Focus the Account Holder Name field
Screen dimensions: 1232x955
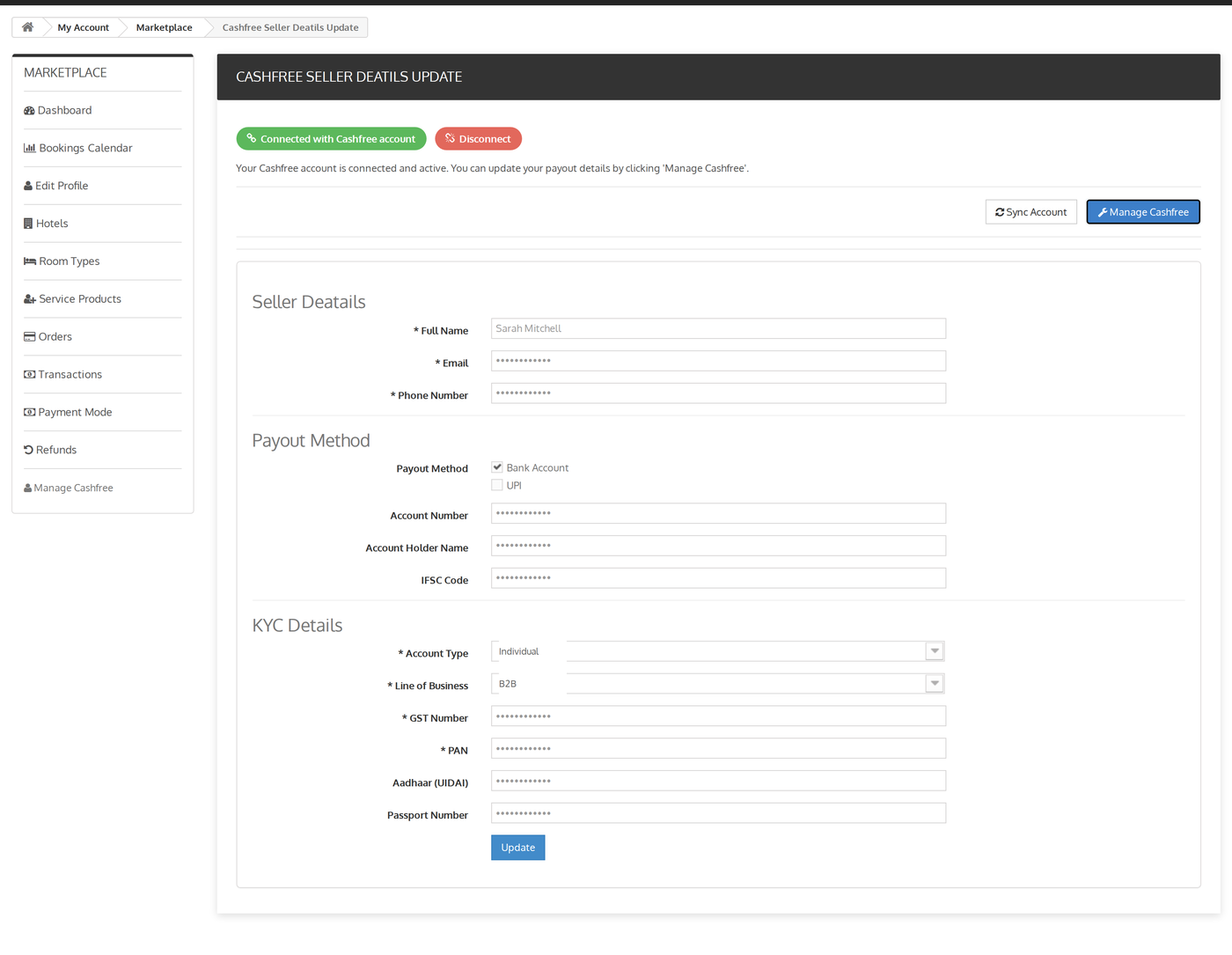pos(718,546)
